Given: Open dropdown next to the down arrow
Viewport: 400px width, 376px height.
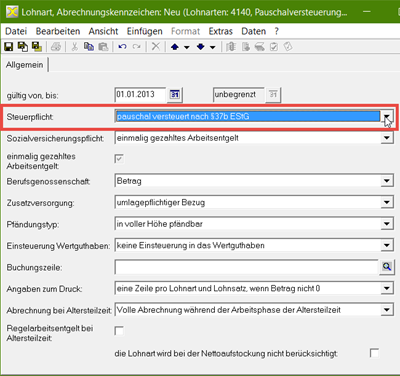Looking at the screenshot, I should pos(213,47).
